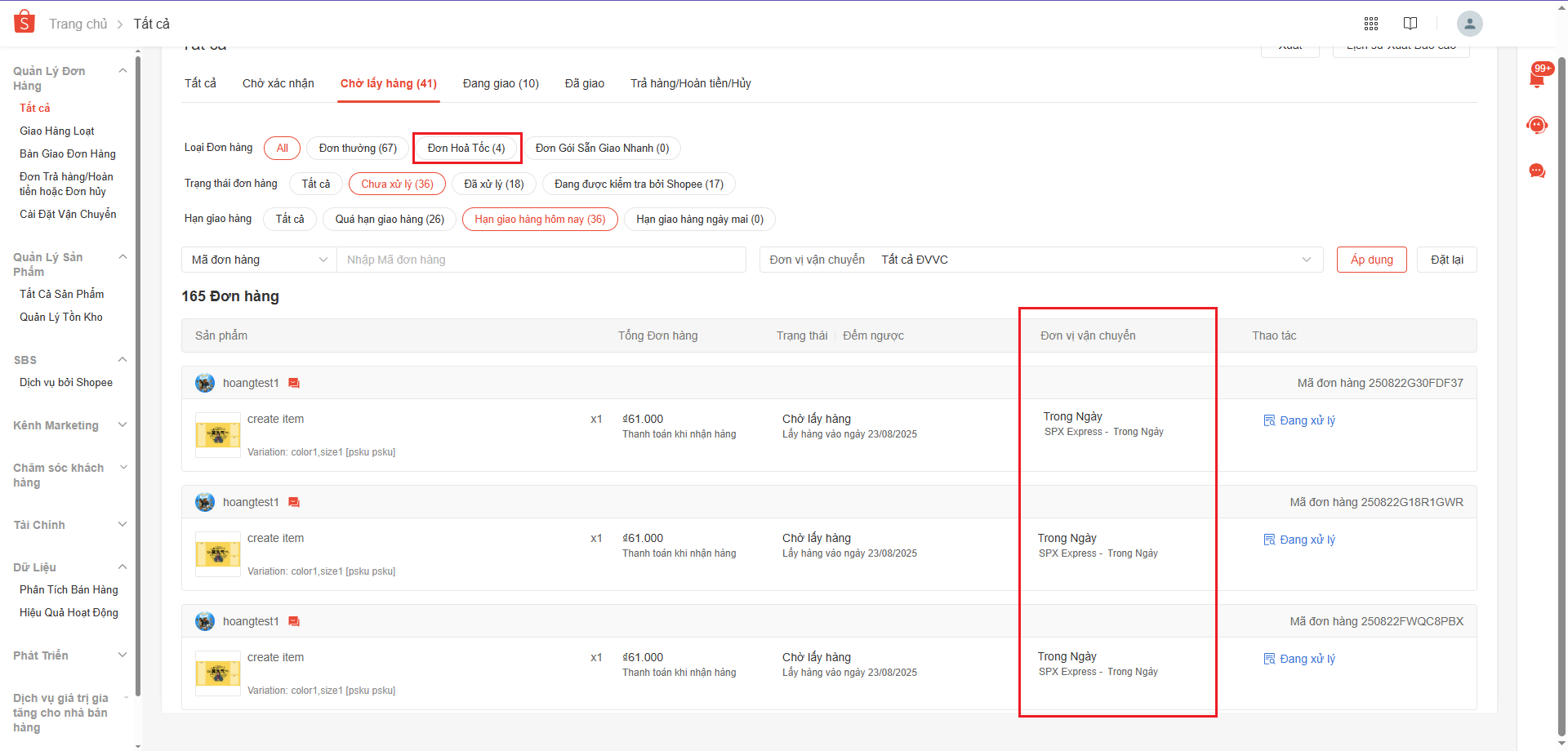Click the Đặt lại button
The image size is (1568, 751).
coord(1446,260)
